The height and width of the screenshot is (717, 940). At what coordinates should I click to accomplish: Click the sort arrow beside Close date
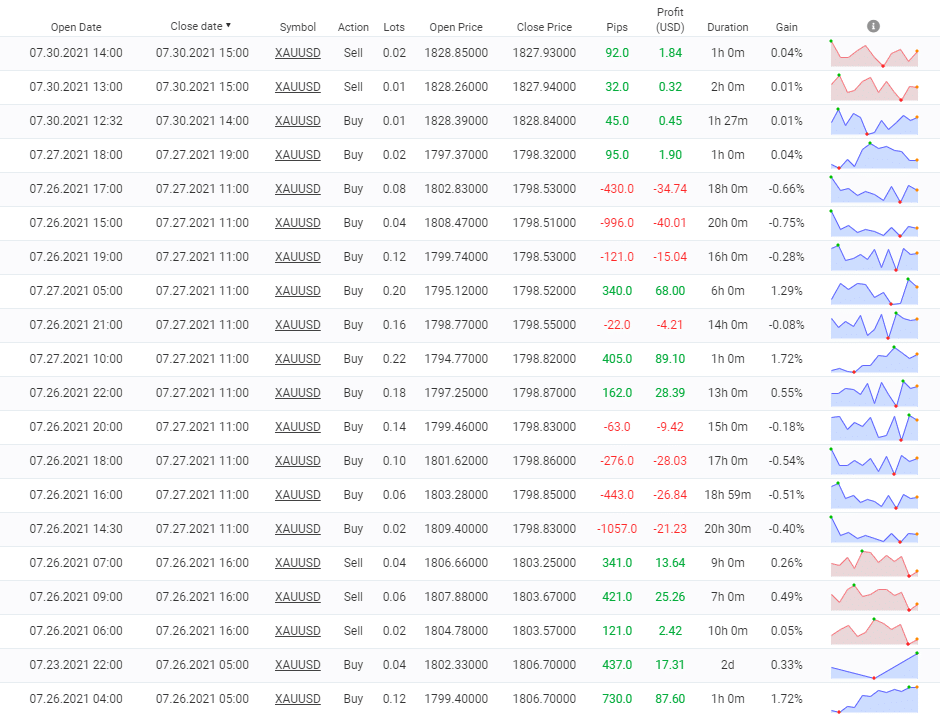click(x=229, y=26)
